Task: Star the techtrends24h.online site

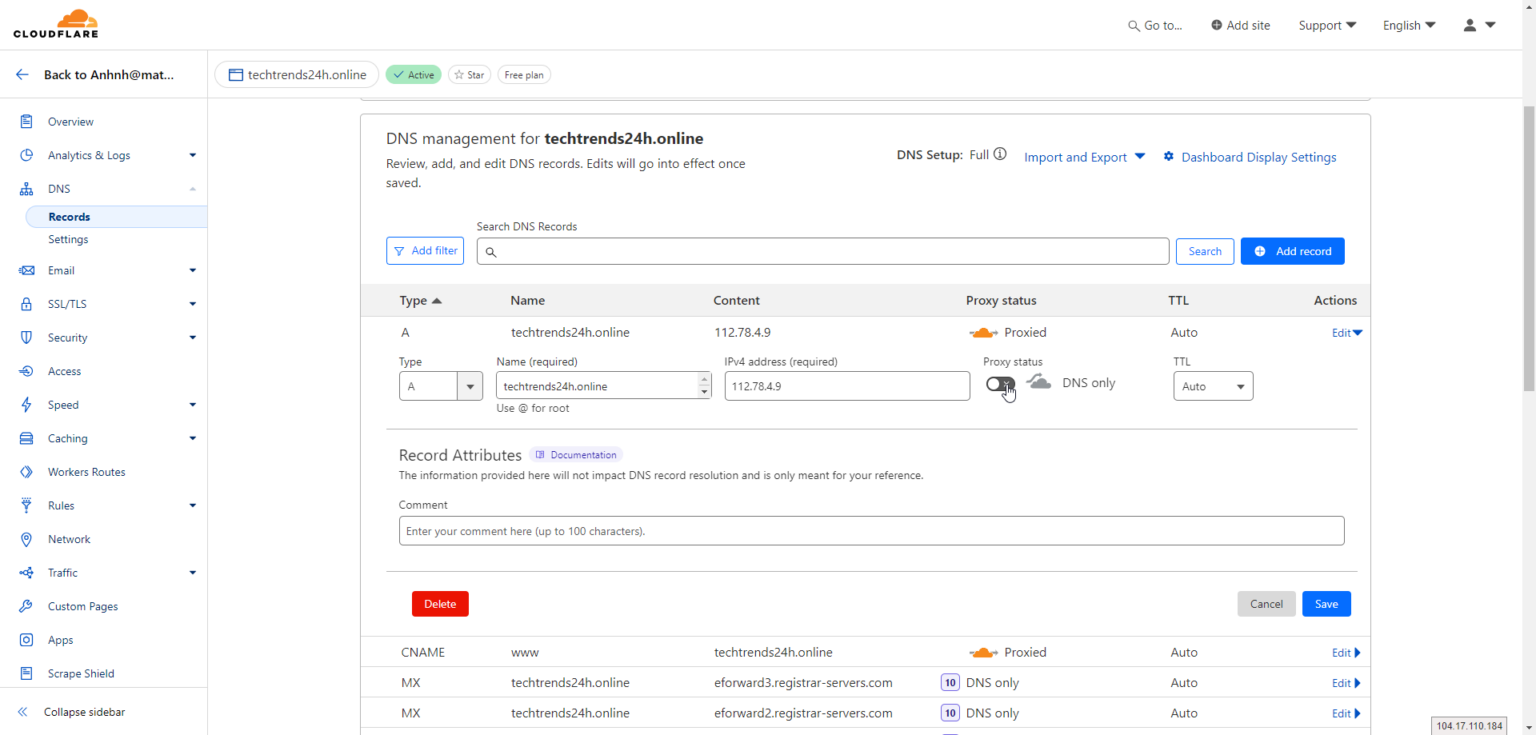Action: (x=469, y=75)
